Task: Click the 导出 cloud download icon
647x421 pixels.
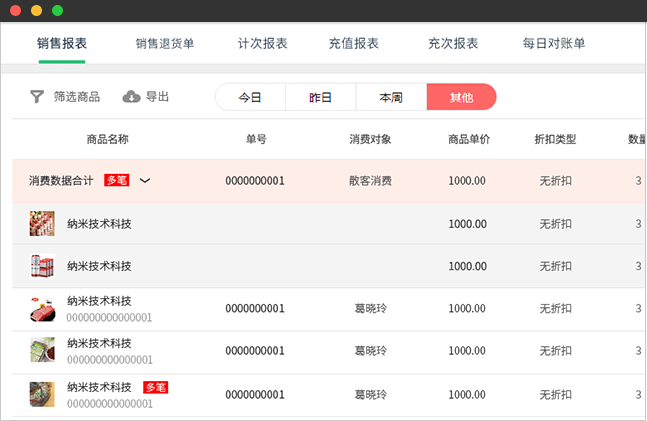Action: tap(132, 97)
